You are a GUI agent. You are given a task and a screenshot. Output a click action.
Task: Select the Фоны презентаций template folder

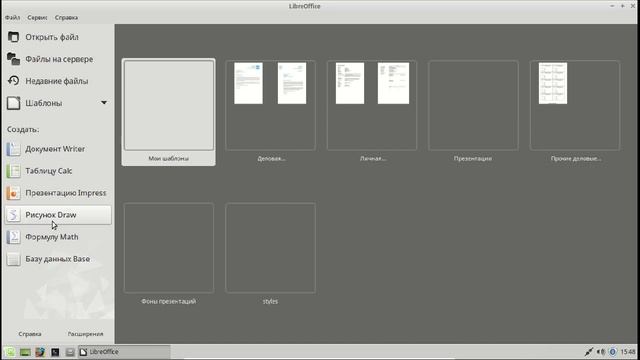169,254
